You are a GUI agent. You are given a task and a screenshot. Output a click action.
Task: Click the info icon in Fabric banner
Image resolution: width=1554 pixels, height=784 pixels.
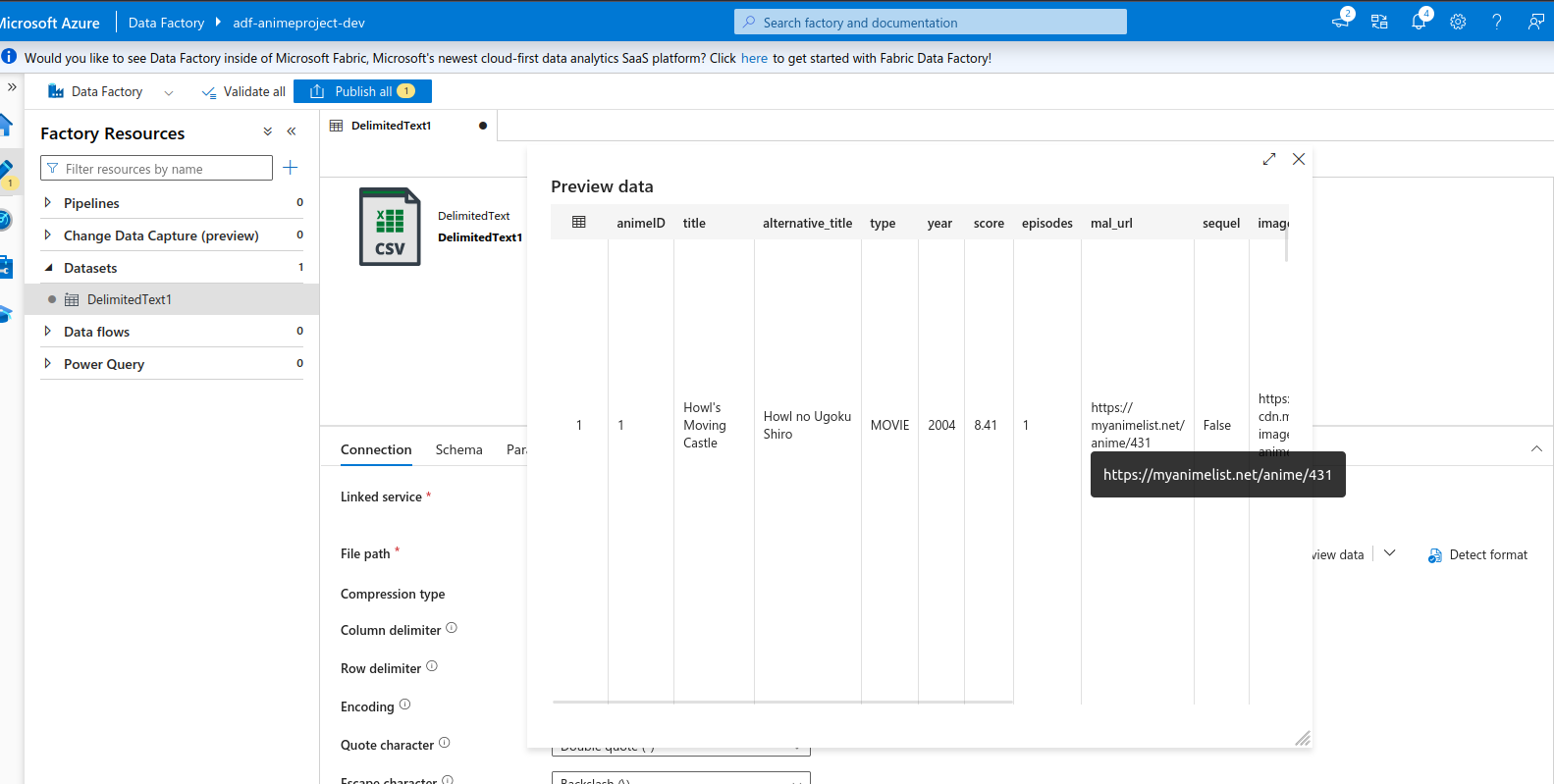point(9,57)
